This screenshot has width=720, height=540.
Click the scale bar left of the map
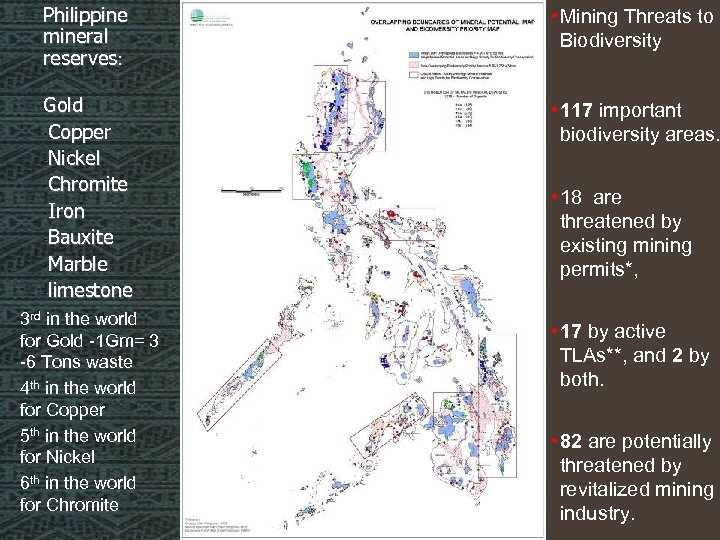click(251, 190)
